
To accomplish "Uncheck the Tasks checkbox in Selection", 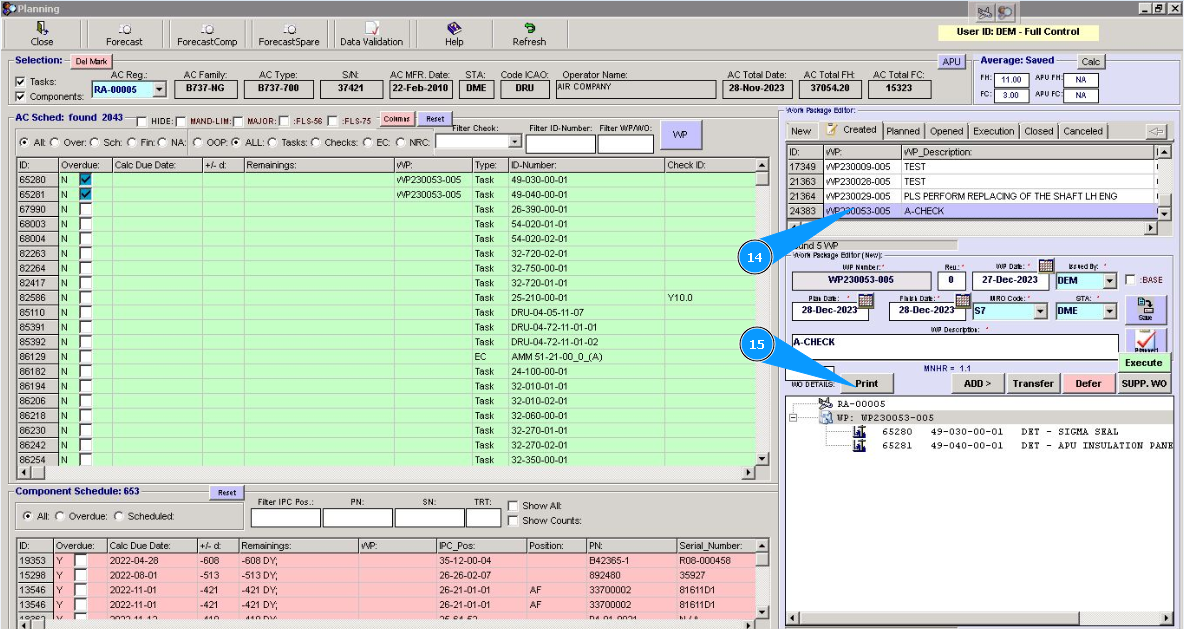I will click(21, 82).
